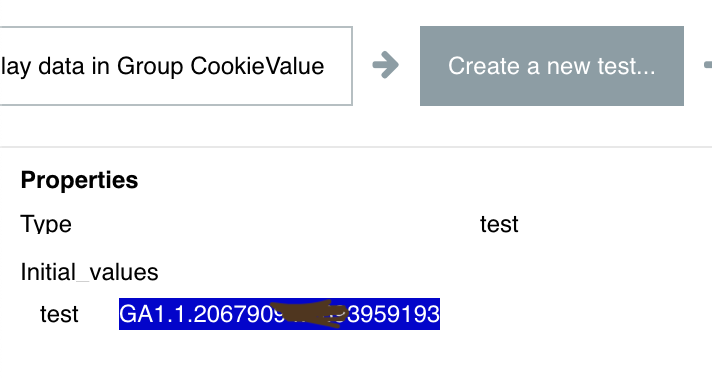
Task: Click the trailing digits "3959193" of the value
Action: tap(394, 314)
